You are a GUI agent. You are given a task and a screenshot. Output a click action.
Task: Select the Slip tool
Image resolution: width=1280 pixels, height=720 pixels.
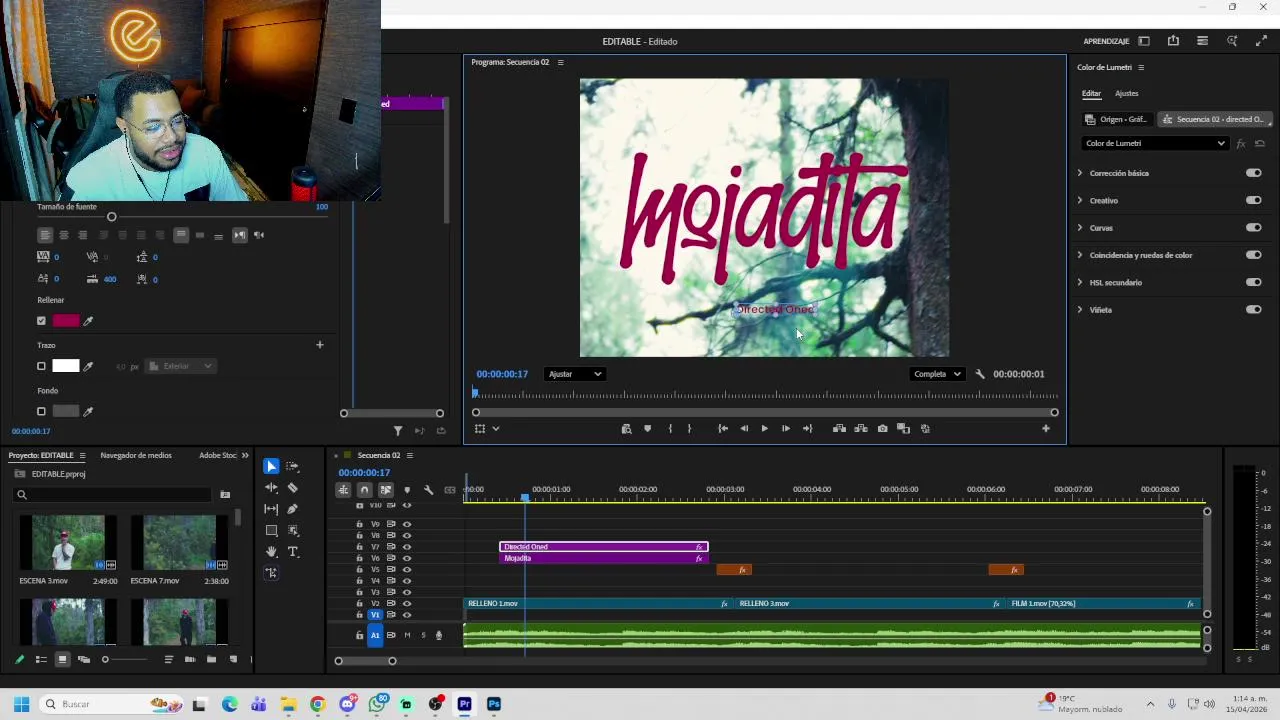coord(271,509)
